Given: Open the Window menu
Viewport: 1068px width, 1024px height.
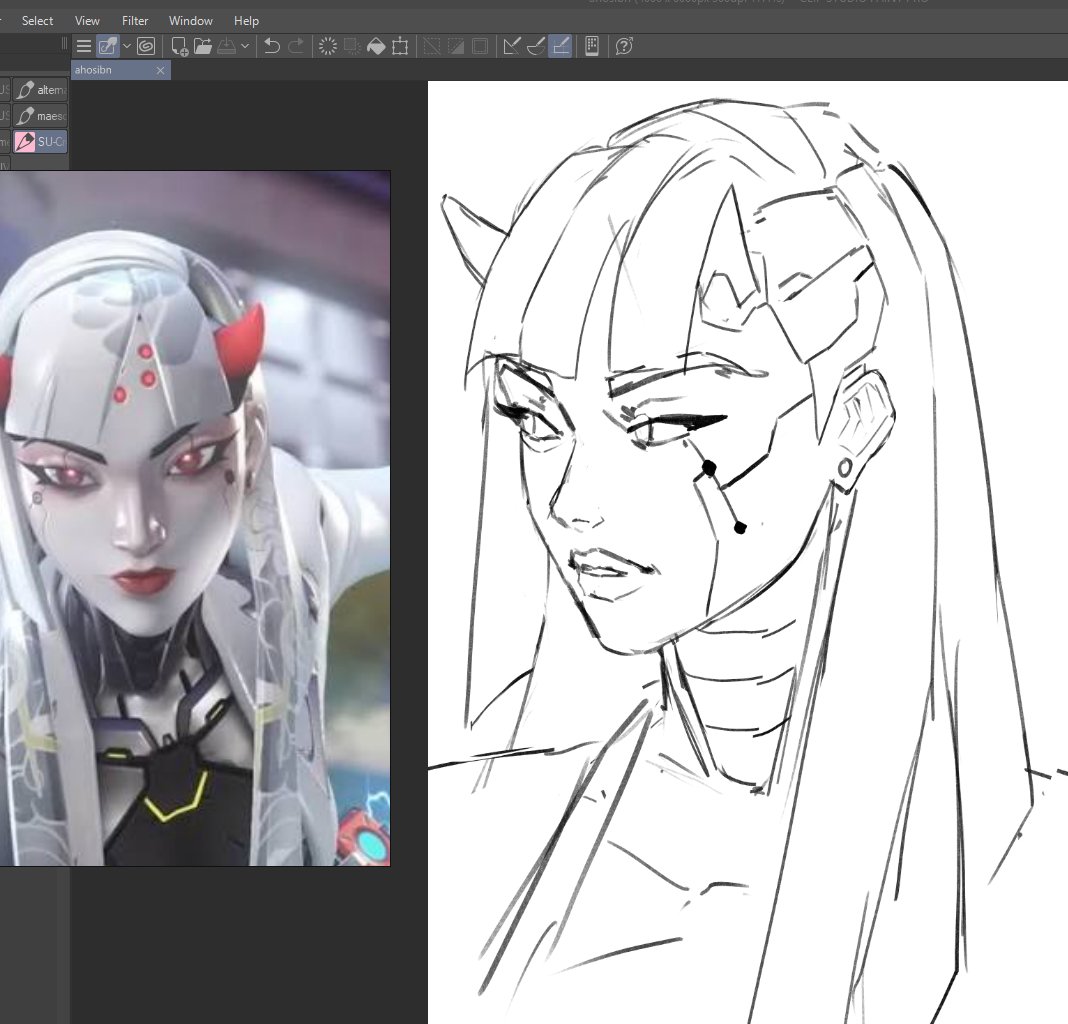Looking at the screenshot, I should point(191,21).
